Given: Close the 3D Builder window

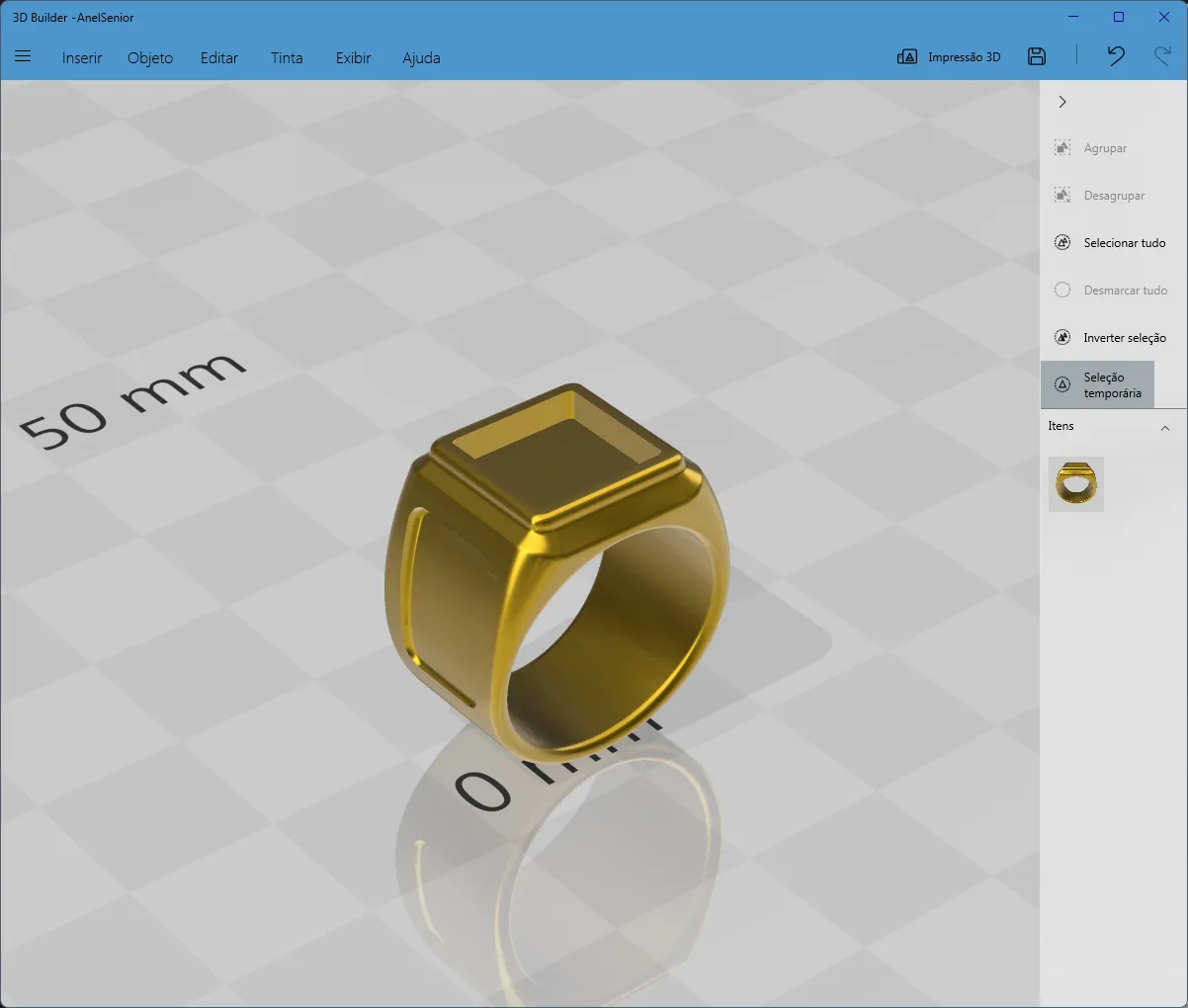Looking at the screenshot, I should pos(1164,17).
